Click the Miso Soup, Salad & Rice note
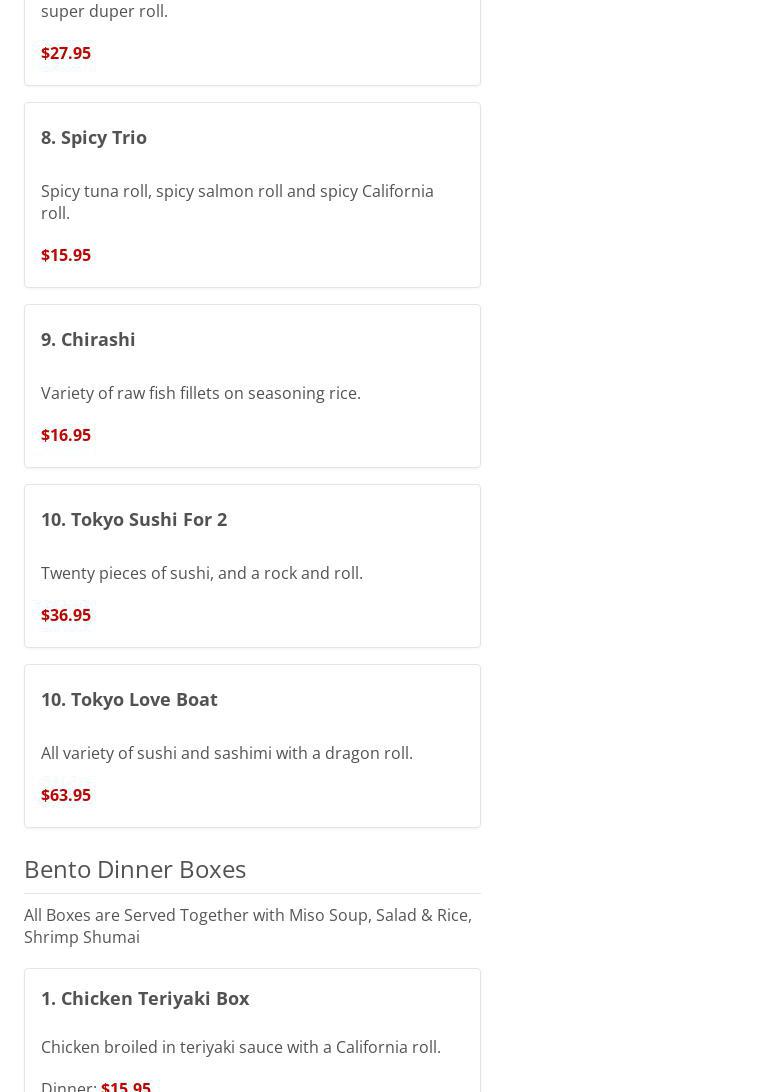This screenshot has height=1092, width=770. coord(248,926)
